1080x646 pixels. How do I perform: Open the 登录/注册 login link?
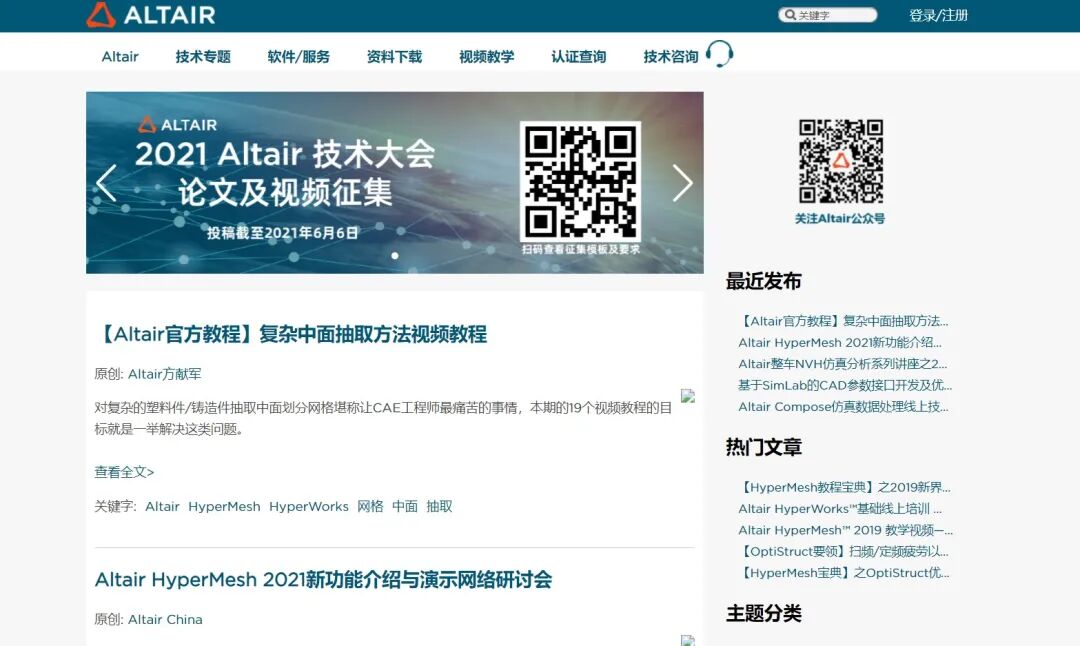938,15
